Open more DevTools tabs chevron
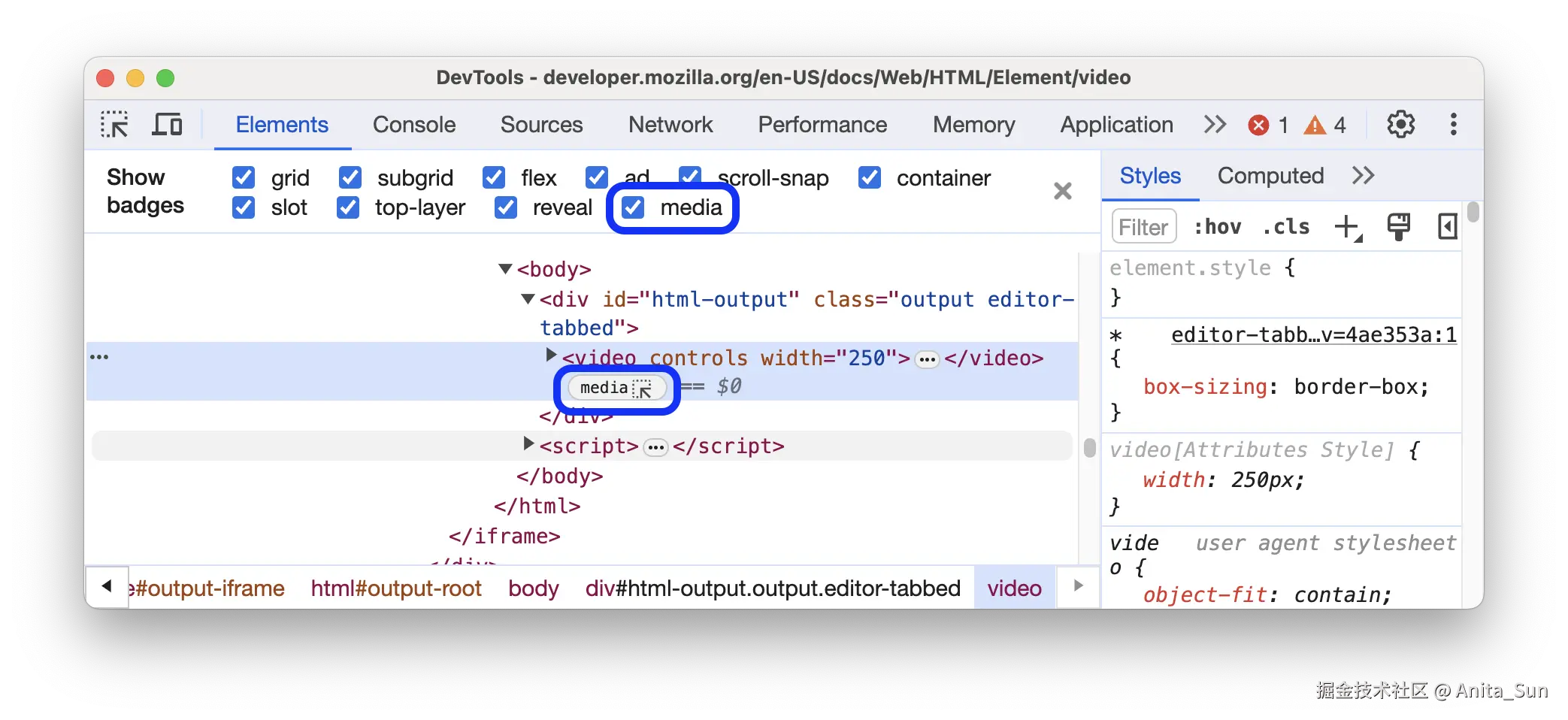This screenshot has width=1568, height=720. [1215, 125]
